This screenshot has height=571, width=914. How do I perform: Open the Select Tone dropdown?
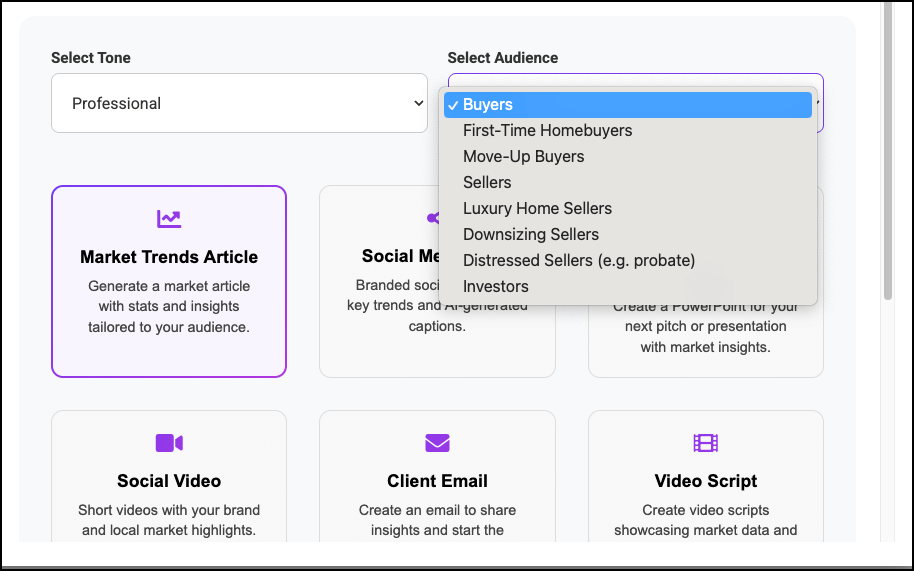[x=239, y=103]
